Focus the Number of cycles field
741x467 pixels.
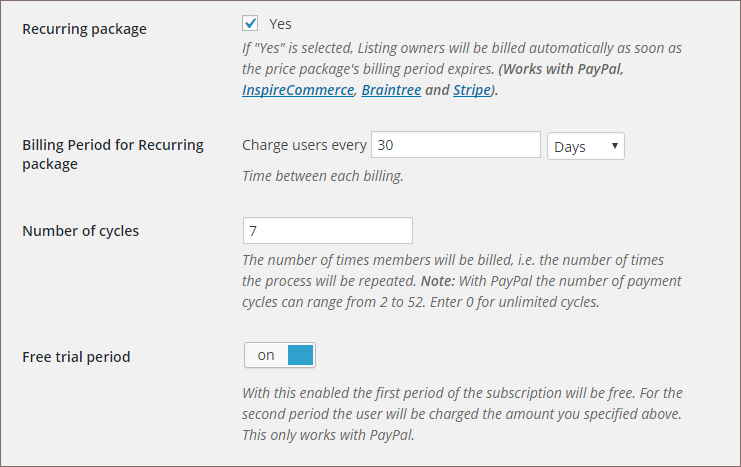[x=327, y=231]
